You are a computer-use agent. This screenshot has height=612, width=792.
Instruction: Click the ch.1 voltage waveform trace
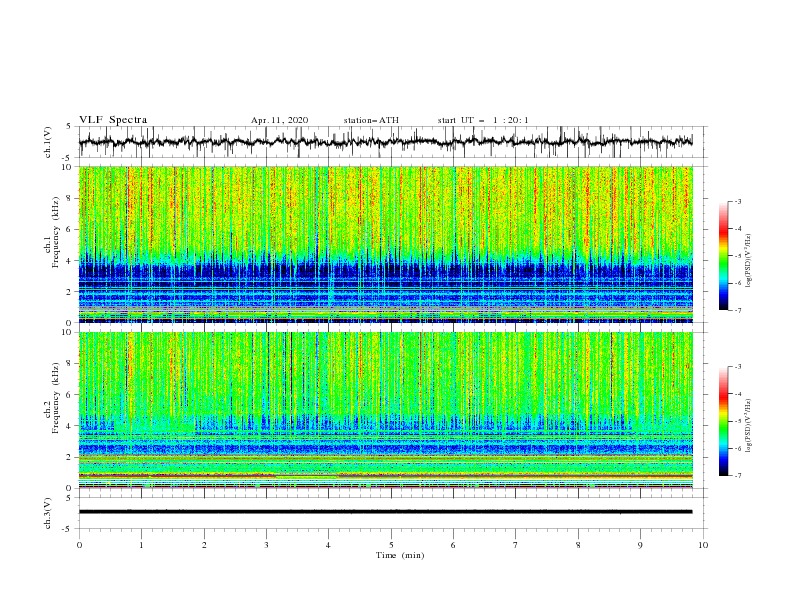pyautogui.click(x=385, y=142)
